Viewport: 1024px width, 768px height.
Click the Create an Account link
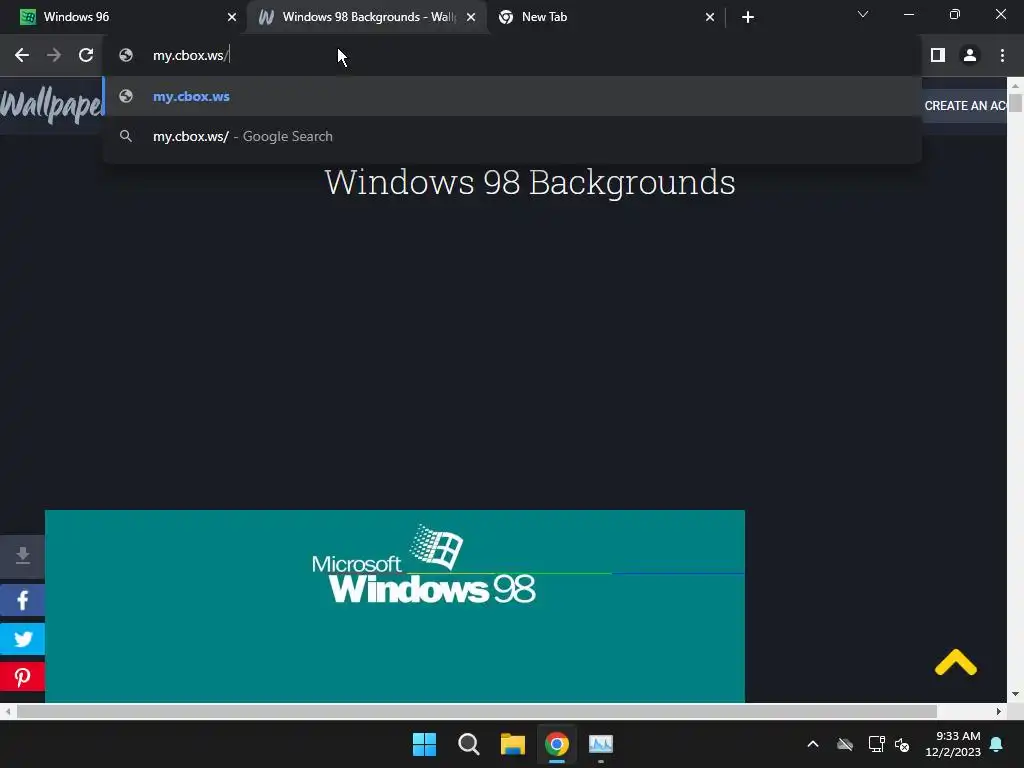pyautogui.click(x=965, y=106)
